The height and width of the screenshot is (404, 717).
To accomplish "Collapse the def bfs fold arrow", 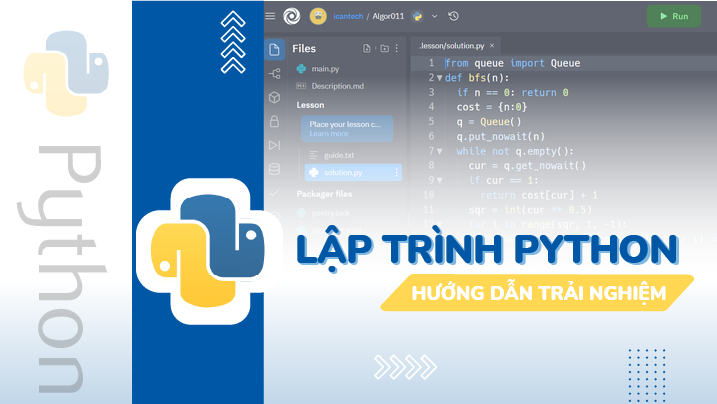I will click(439, 78).
